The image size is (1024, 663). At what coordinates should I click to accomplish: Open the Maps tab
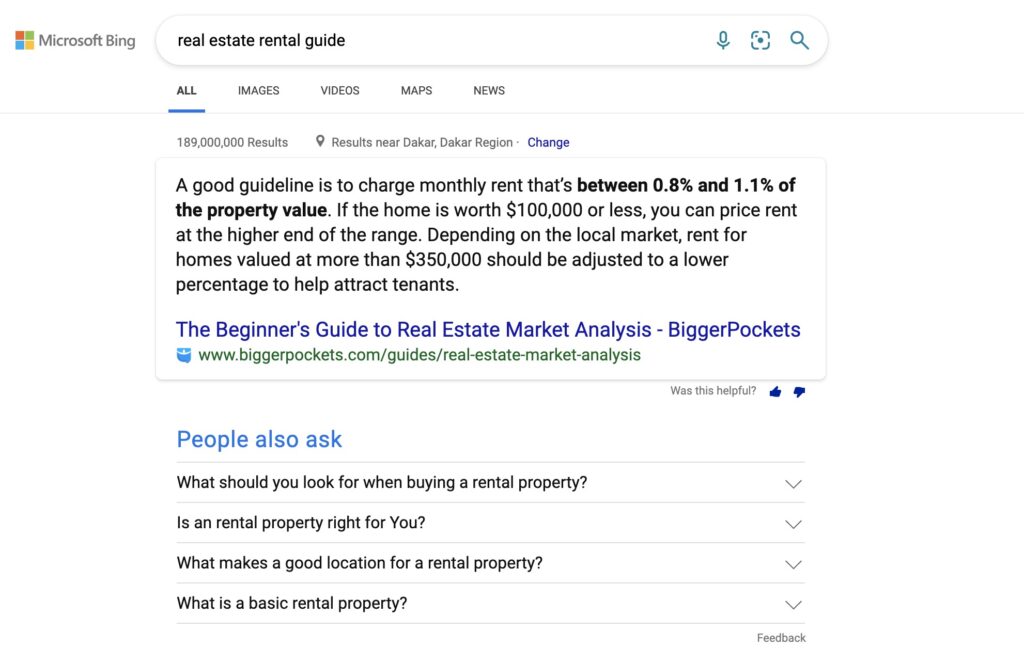coord(417,91)
